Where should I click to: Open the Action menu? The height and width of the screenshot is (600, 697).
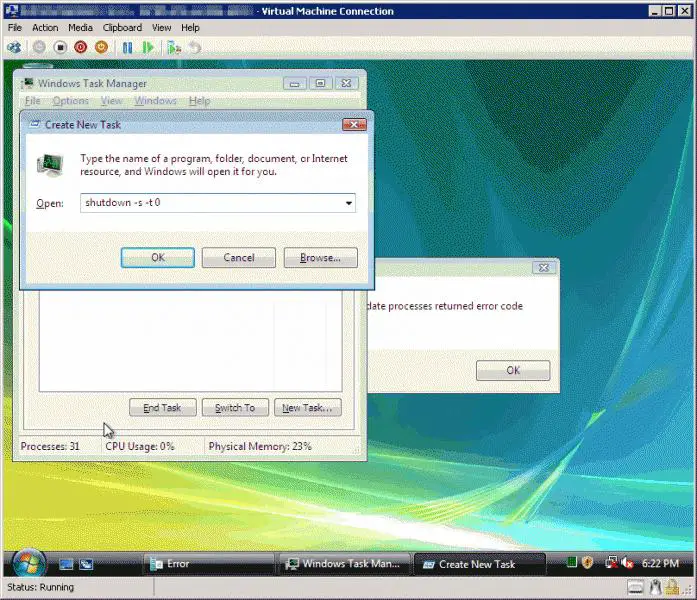(x=45, y=28)
